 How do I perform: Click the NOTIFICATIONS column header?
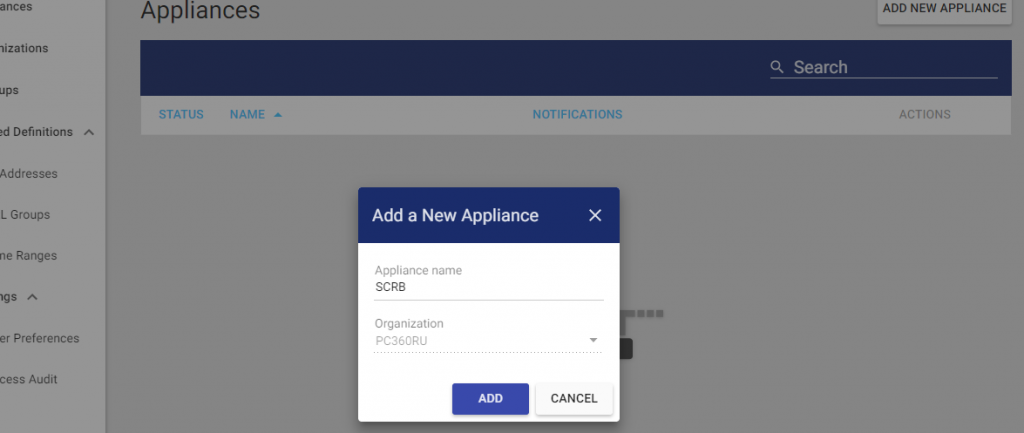point(577,115)
